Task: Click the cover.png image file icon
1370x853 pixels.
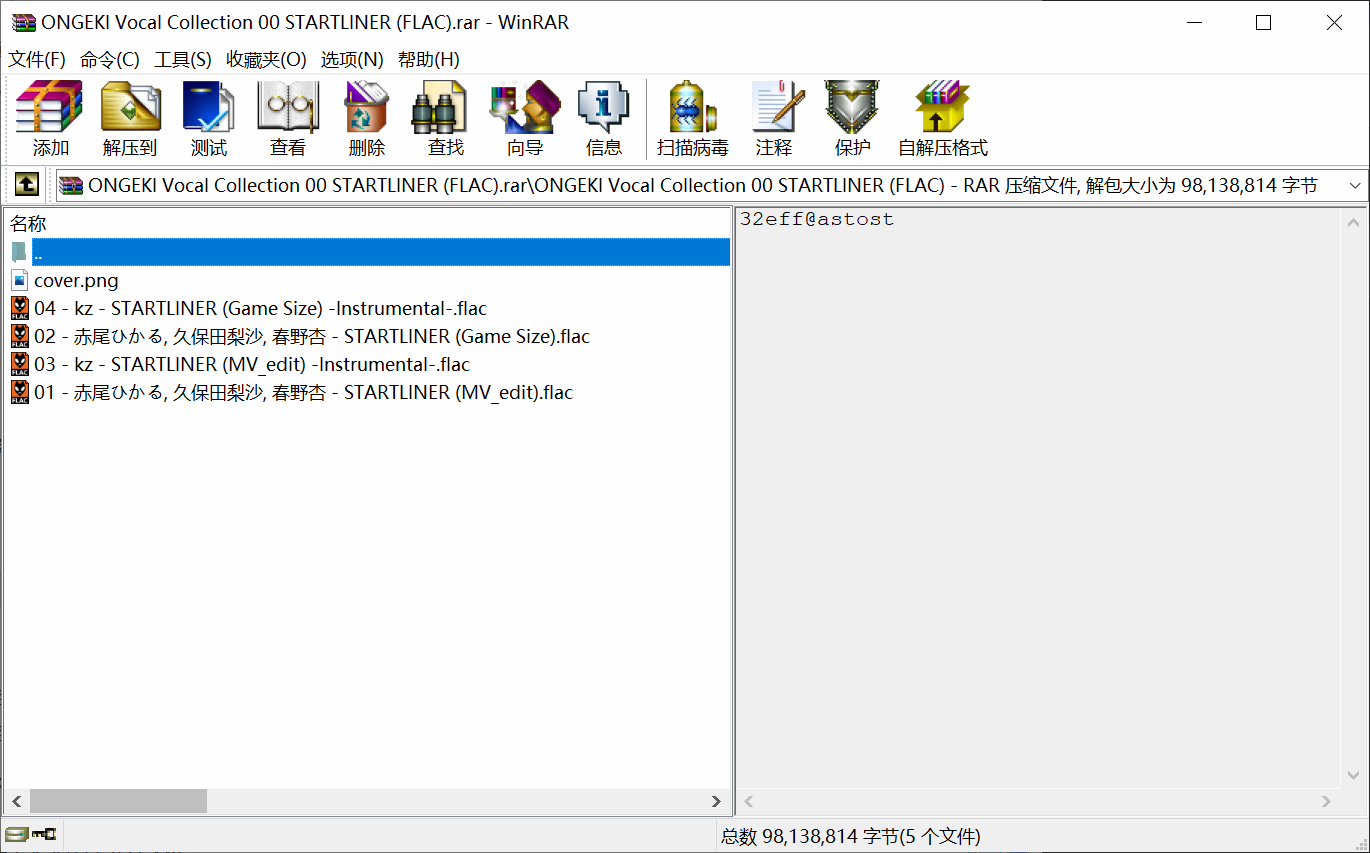Action: click(x=20, y=281)
